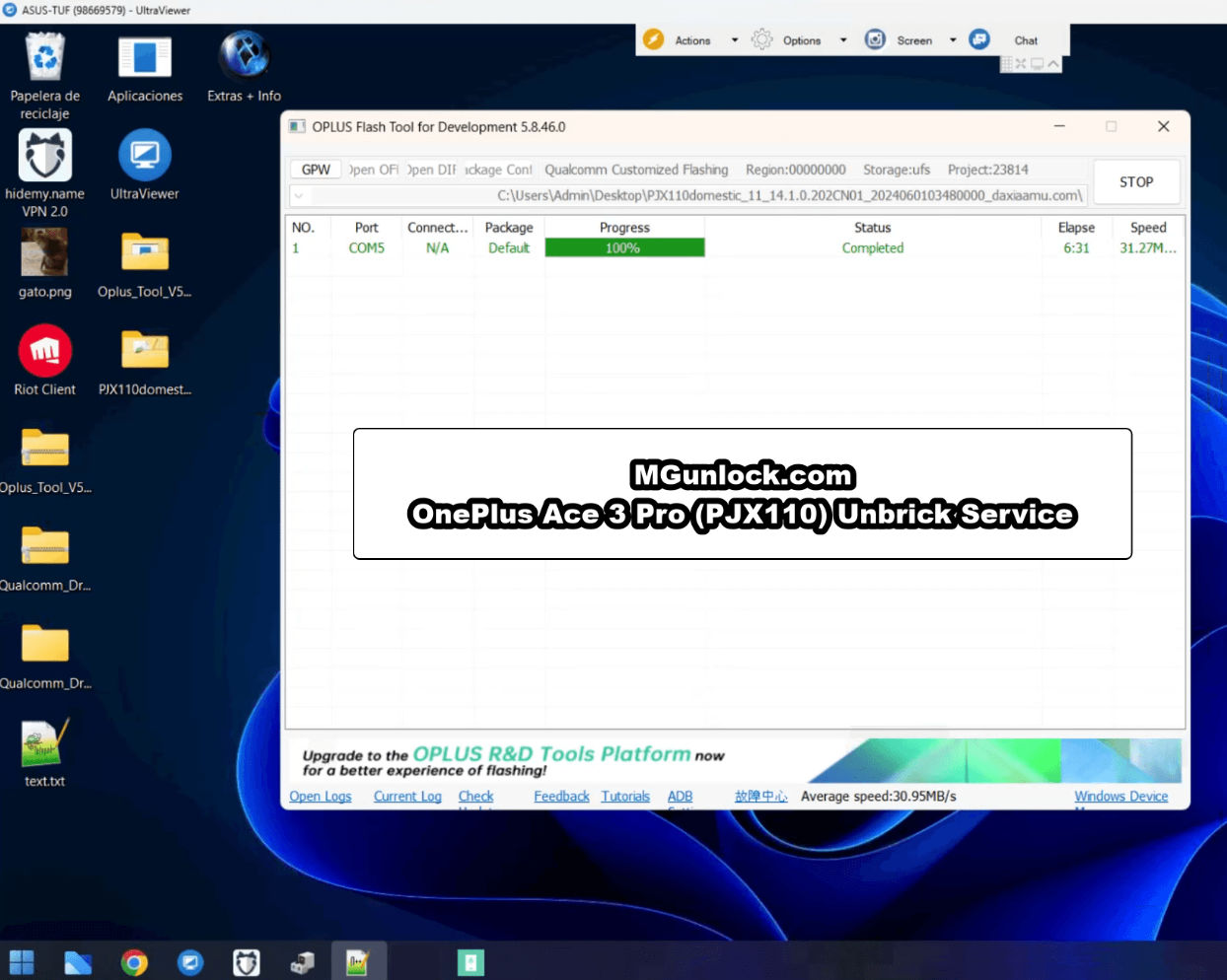This screenshot has width=1227, height=980.
Task: Open the Options menu
Action: pyautogui.click(x=802, y=40)
